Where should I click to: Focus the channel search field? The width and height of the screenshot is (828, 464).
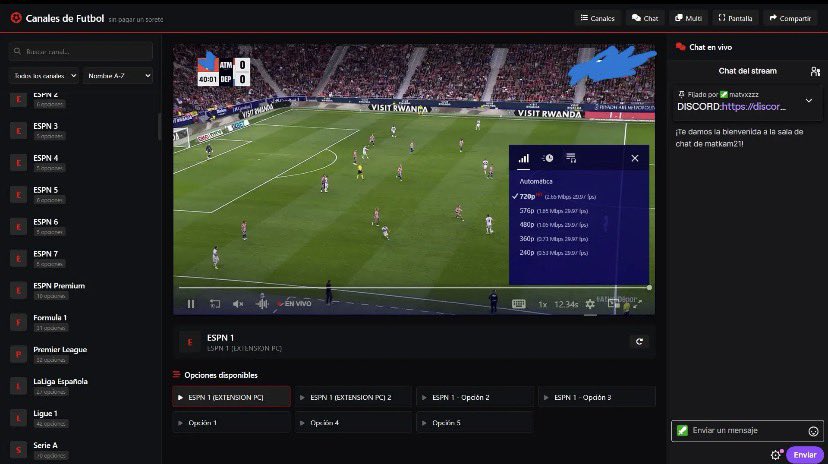(81, 51)
